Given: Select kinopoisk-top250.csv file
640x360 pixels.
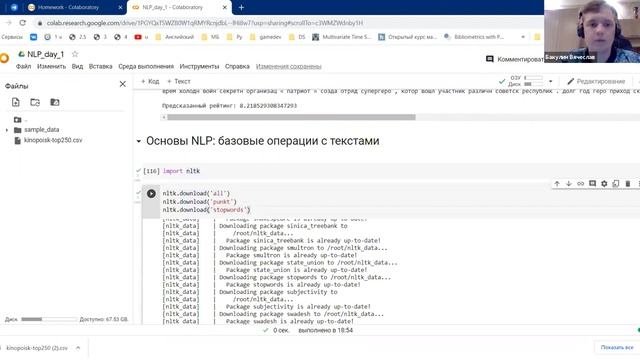Looking at the screenshot, I should pos(48,140).
